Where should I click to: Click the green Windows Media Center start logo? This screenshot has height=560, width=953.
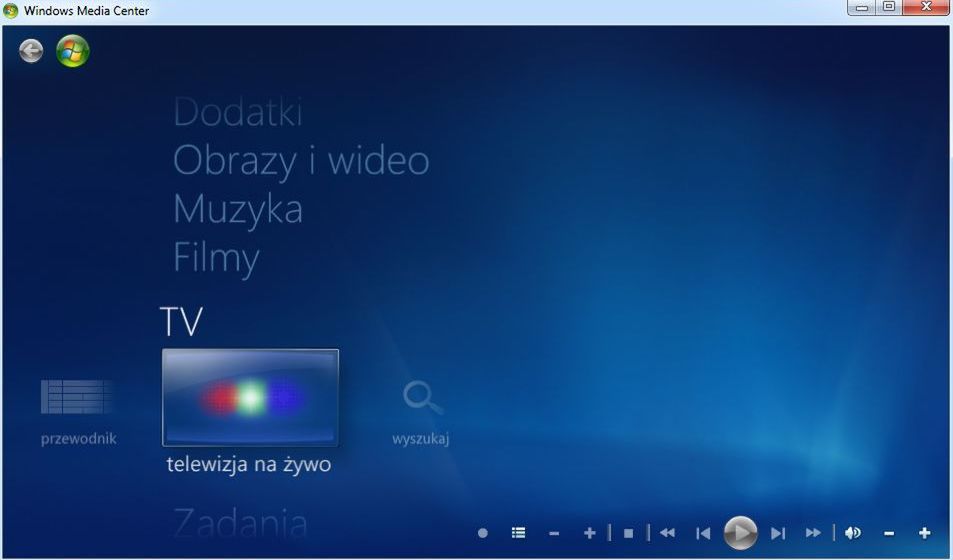73,50
